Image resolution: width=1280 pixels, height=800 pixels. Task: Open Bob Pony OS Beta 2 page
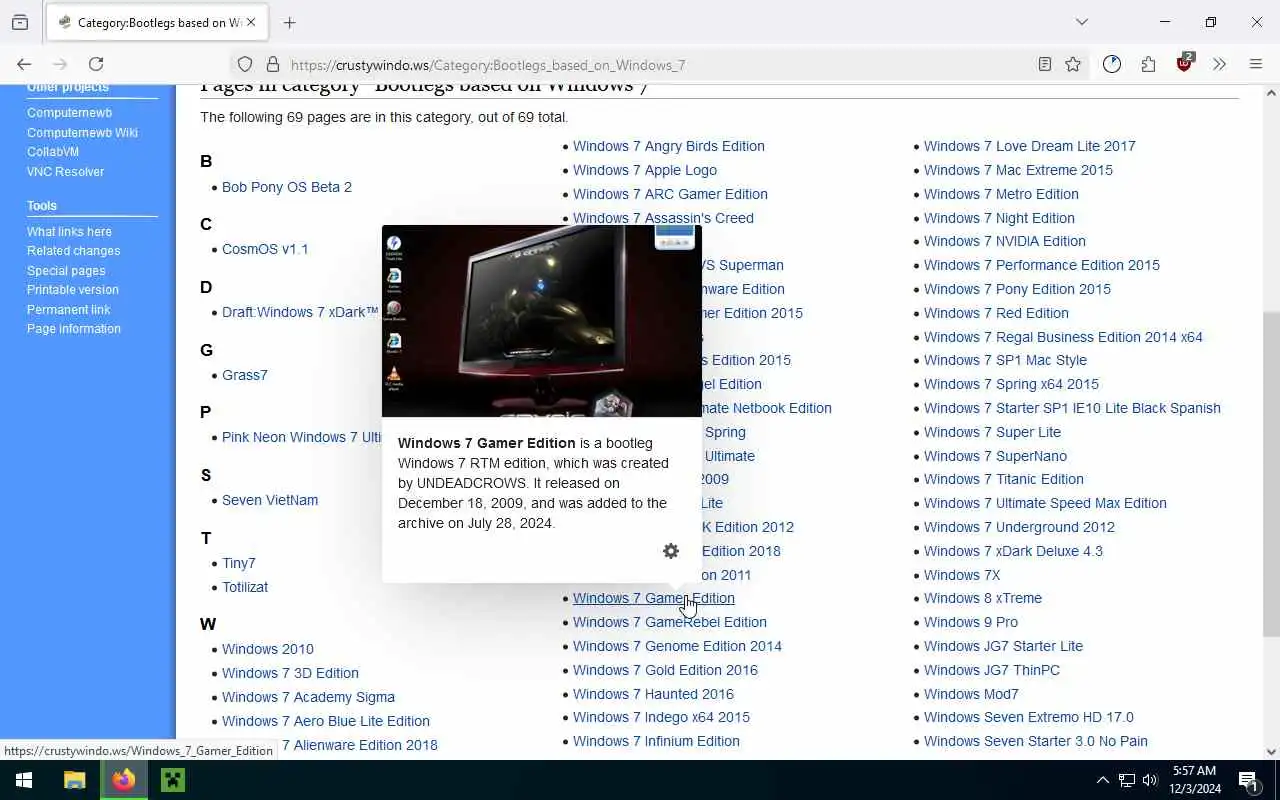click(x=287, y=187)
